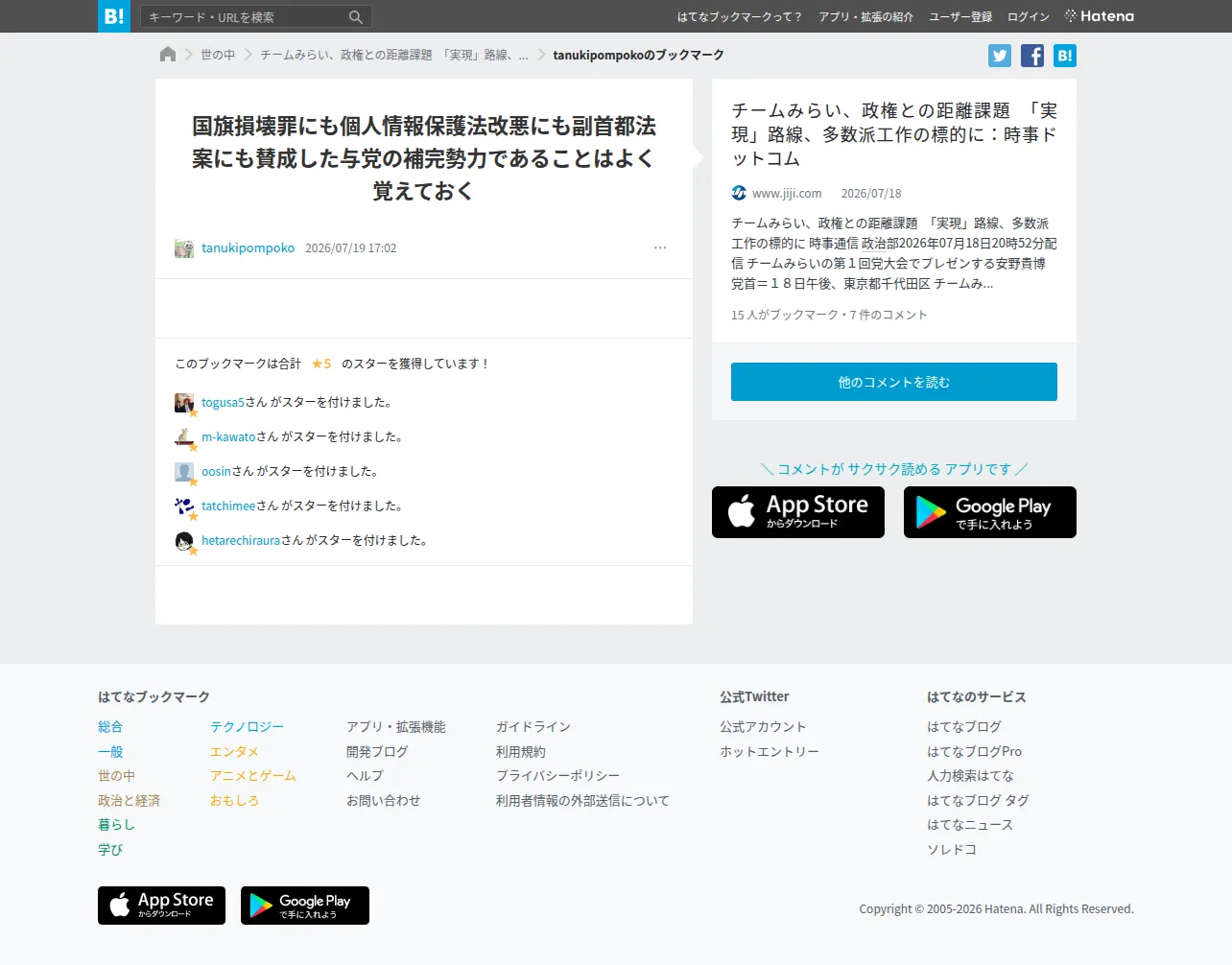Screen dimensions: 1232x965
Task: Click the テクノロジー footer category link
Action: click(248, 727)
